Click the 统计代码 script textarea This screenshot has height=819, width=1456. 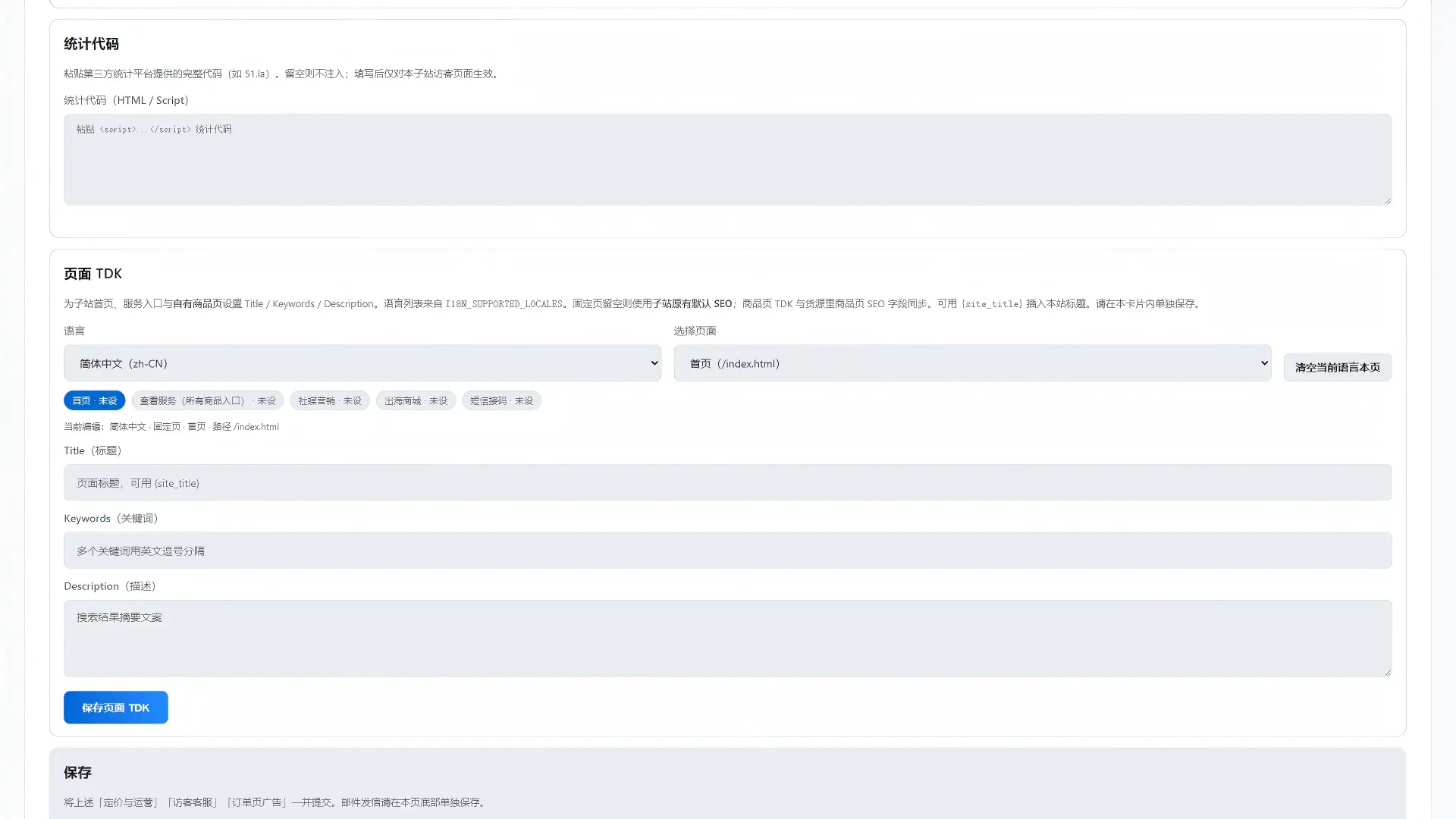[727, 159]
